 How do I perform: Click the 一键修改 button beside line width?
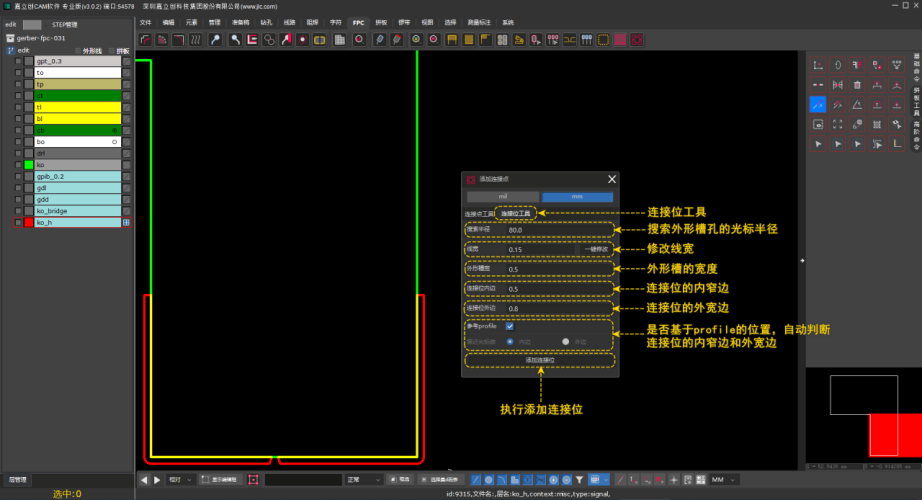point(596,249)
